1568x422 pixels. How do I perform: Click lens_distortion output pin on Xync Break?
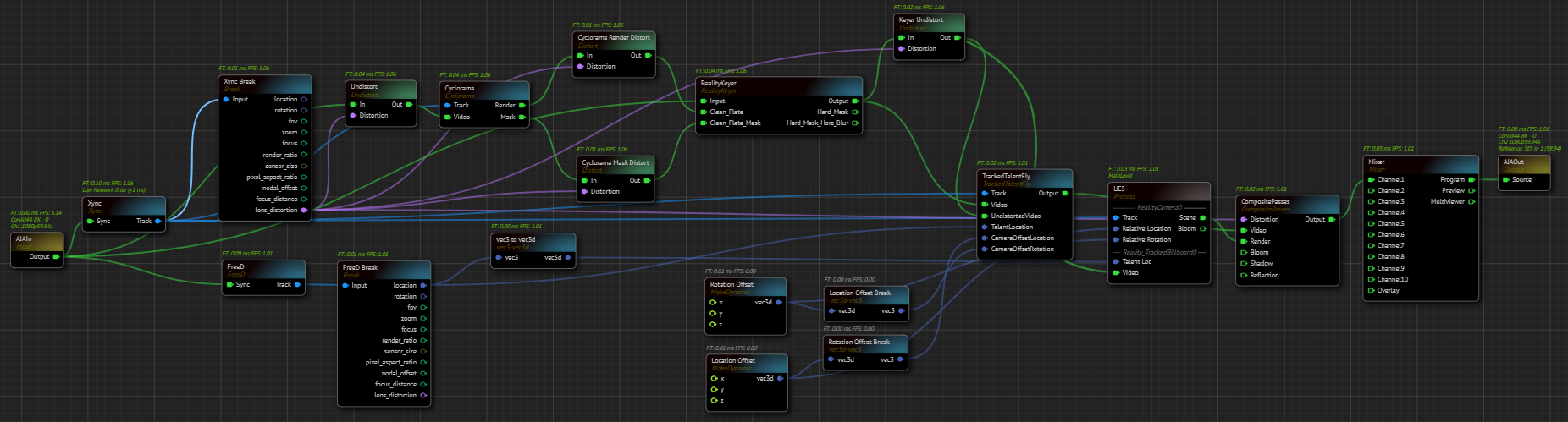point(304,211)
